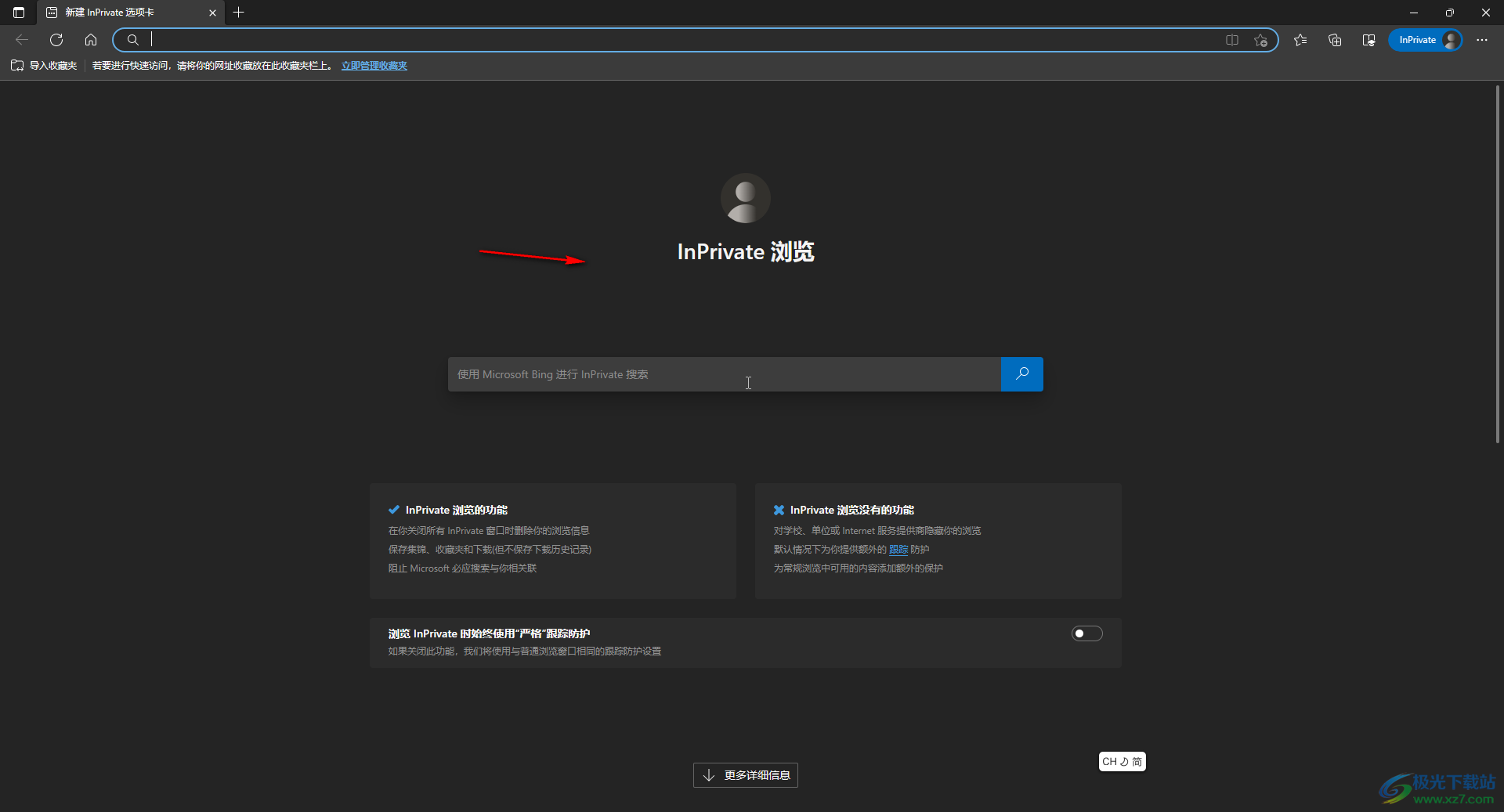Screen dimensions: 1504x812
Task: Click the InPrivate profile badge
Action: point(1425,40)
